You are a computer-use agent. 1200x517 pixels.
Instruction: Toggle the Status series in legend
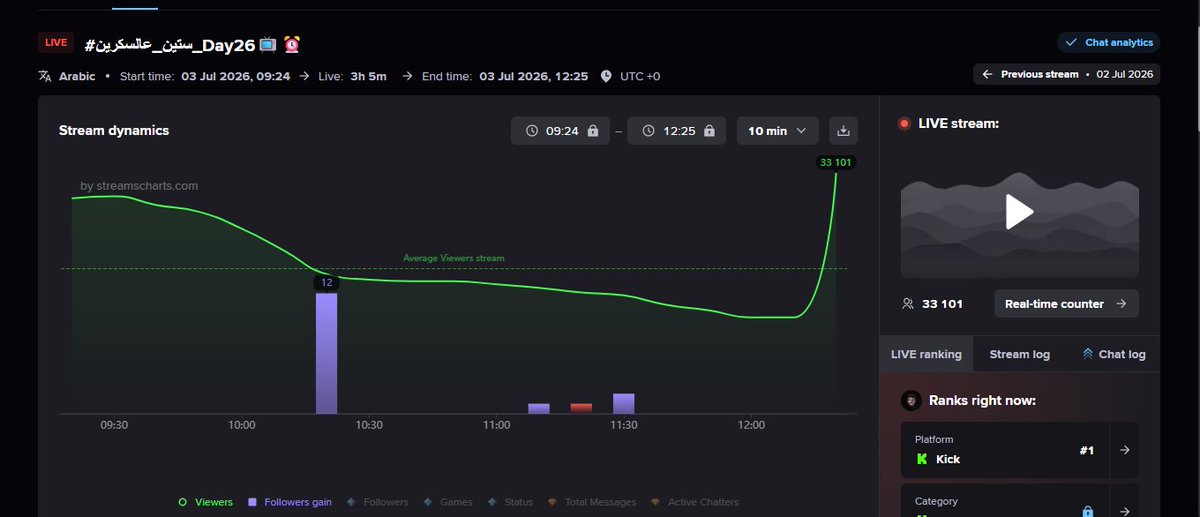[x=510, y=502]
